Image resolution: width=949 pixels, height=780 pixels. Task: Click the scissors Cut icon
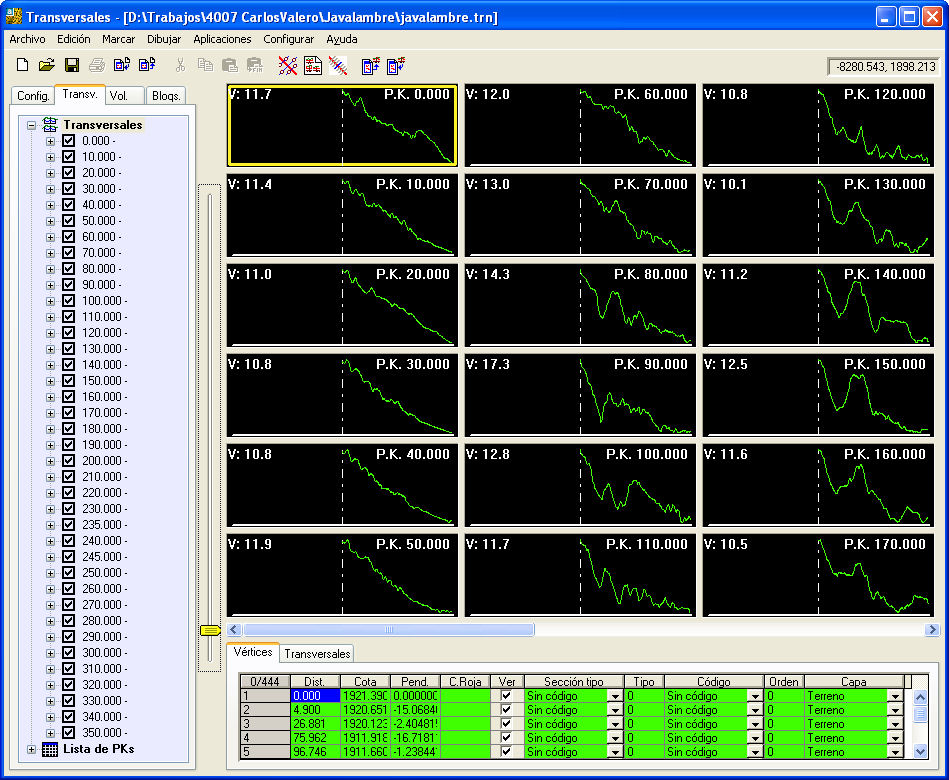[x=180, y=65]
